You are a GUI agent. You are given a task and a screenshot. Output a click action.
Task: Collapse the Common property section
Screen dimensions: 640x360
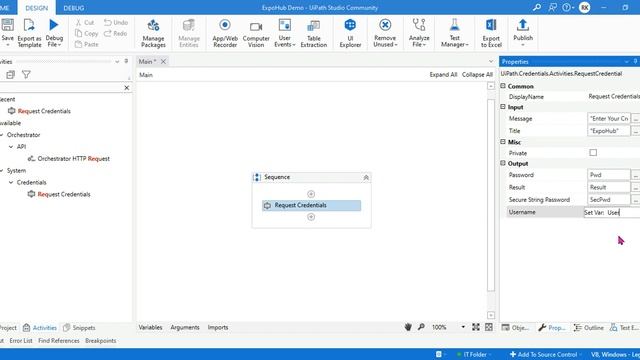pos(503,86)
